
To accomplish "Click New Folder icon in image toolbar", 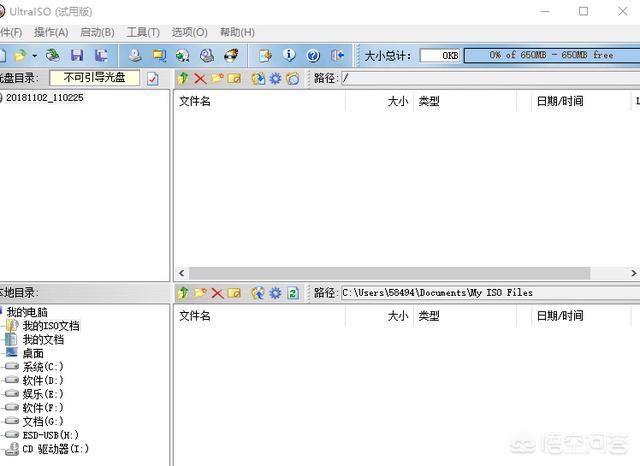I will [217, 78].
